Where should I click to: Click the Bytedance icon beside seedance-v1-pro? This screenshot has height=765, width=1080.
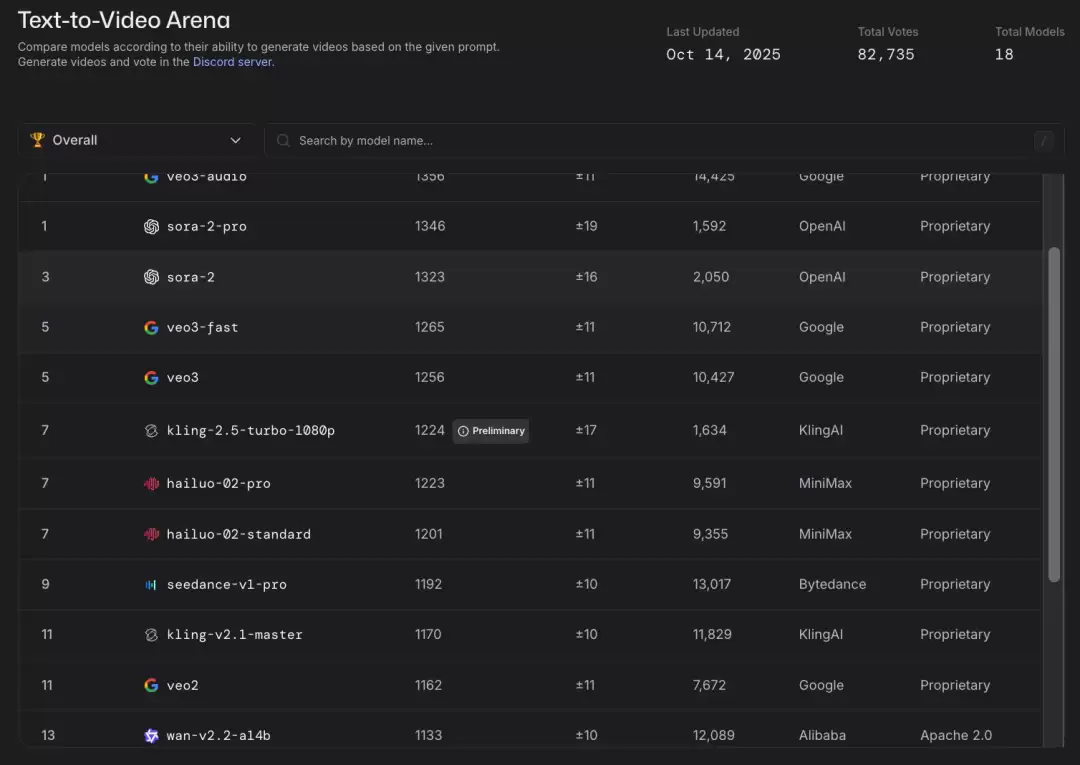click(151, 585)
